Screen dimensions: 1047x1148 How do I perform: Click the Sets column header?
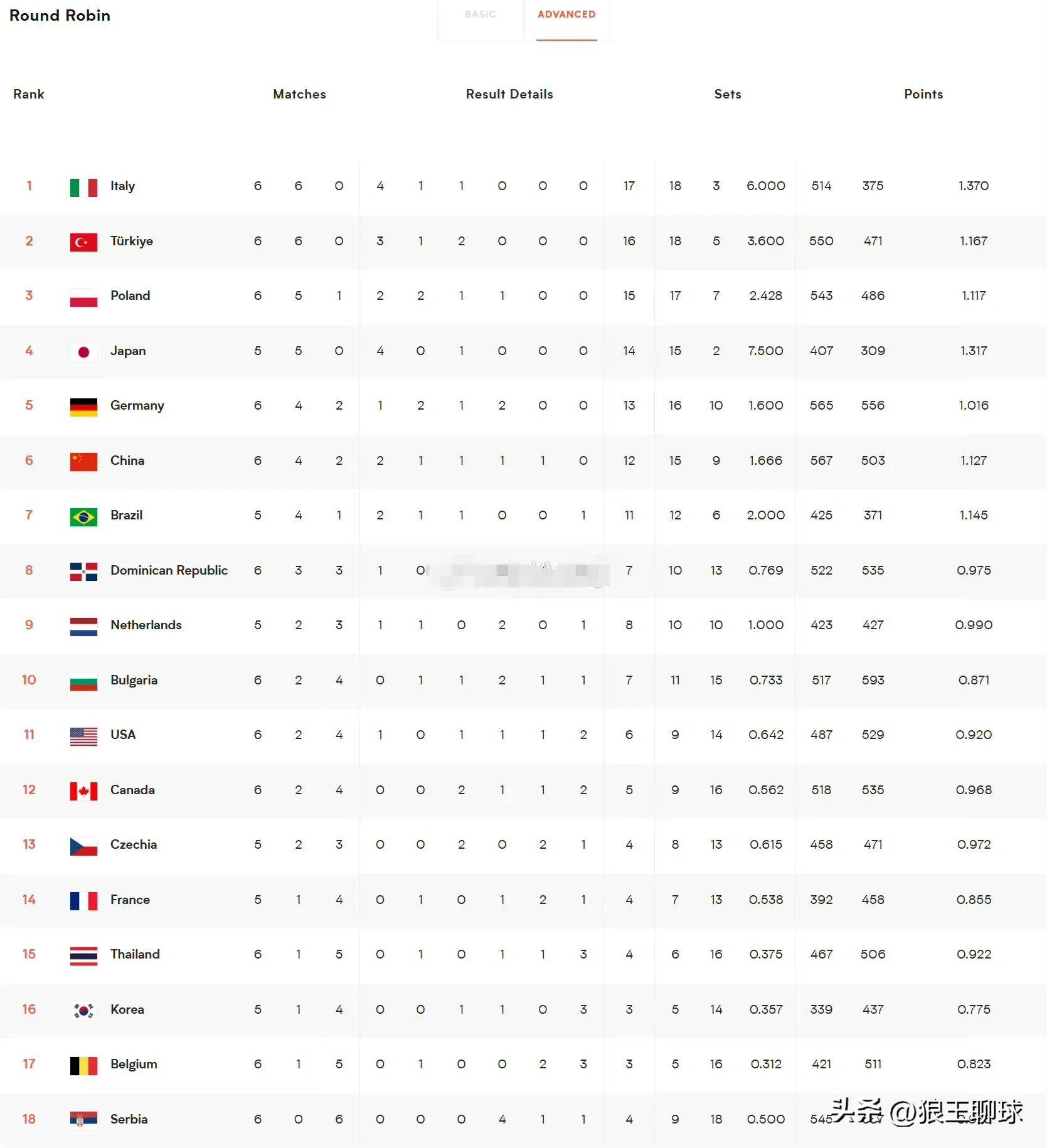728,94
